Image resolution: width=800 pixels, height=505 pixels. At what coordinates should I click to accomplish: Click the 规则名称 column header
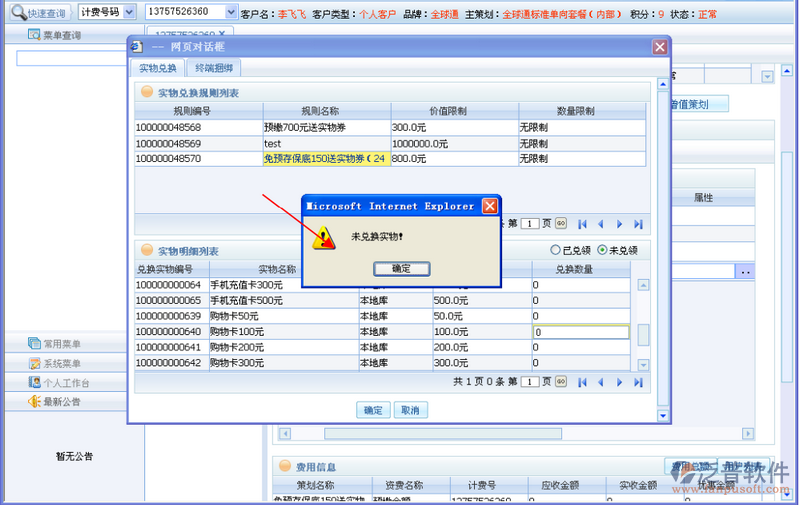pos(327,111)
